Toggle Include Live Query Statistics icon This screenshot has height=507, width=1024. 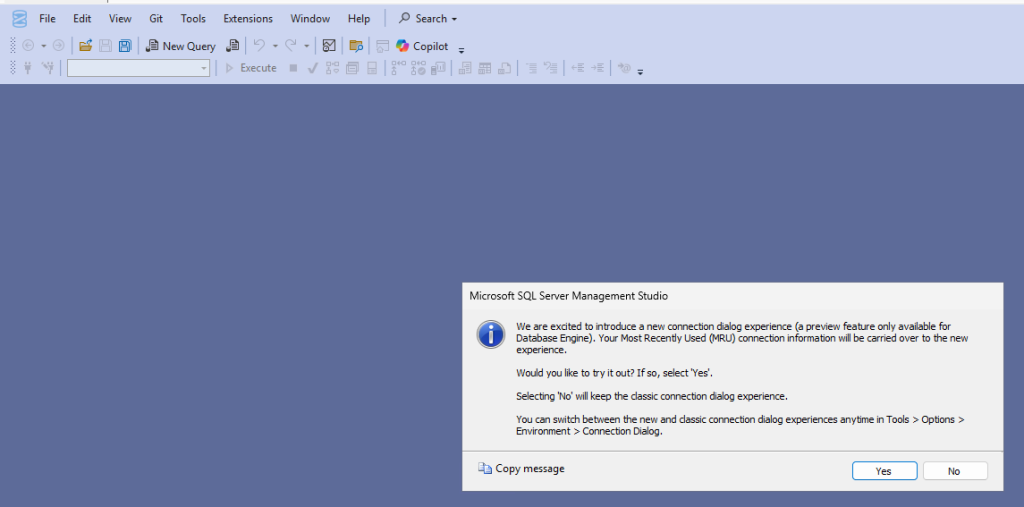[418, 68]
